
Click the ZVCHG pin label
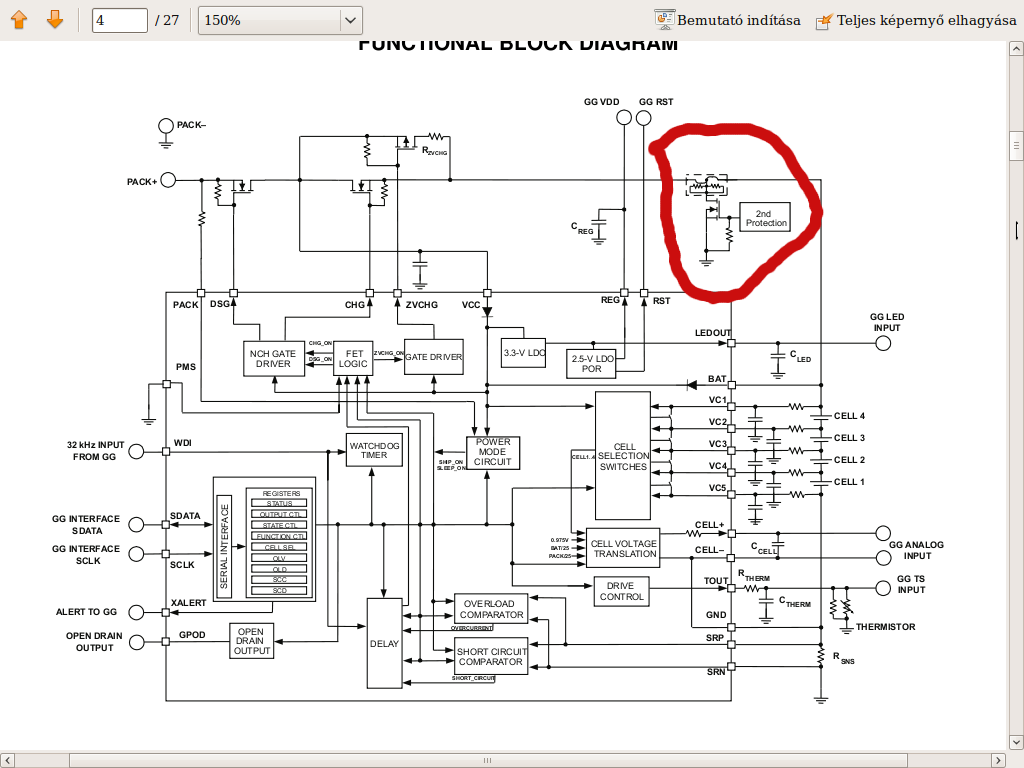click(x=422, y=305)
